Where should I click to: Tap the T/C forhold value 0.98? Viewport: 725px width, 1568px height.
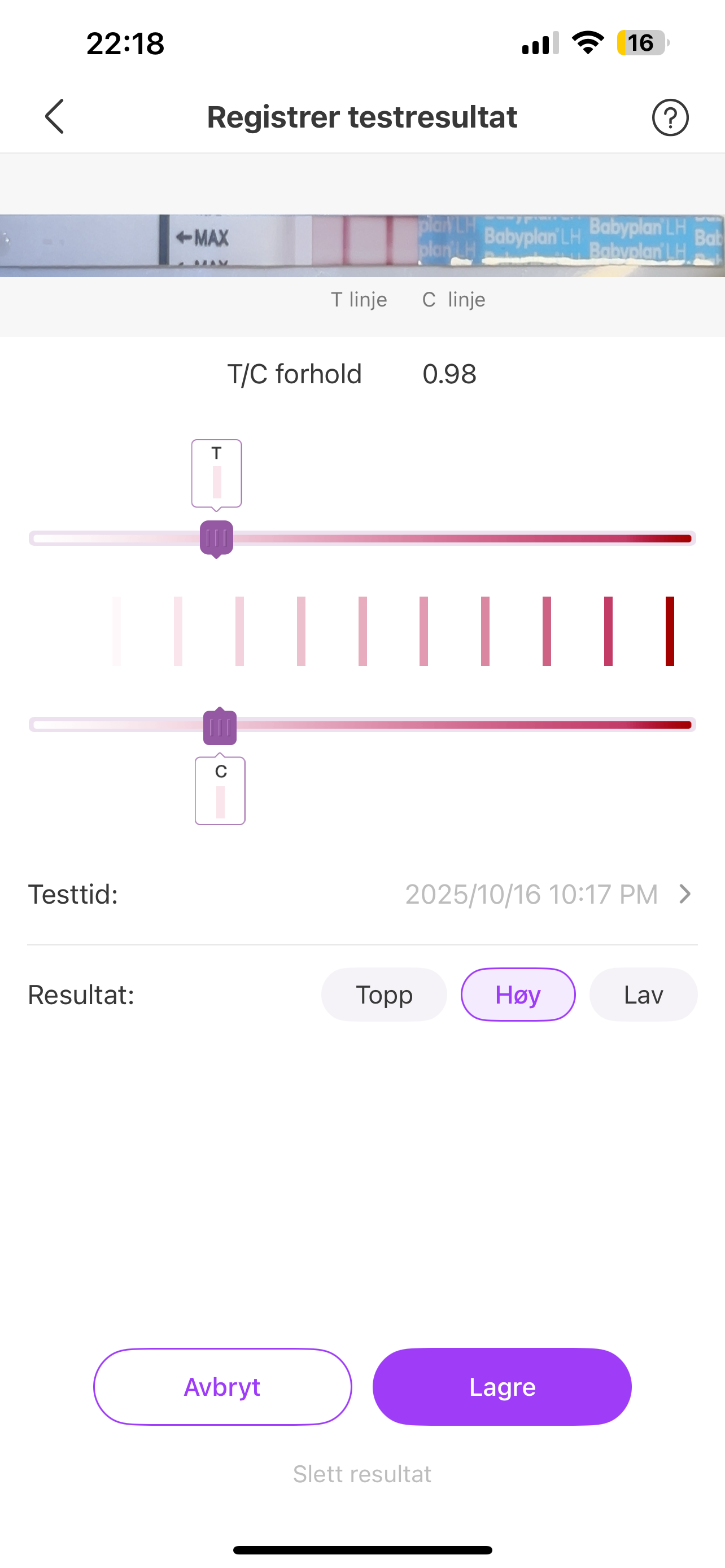click(449, 374)
